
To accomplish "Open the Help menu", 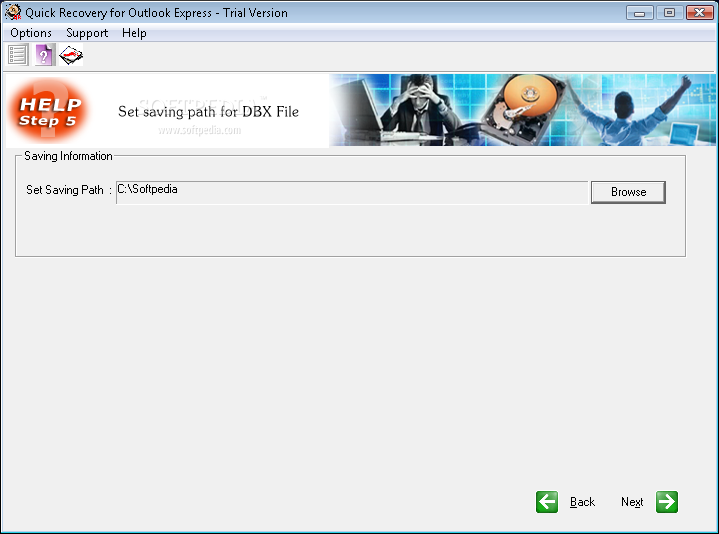I will coord(134,33).
